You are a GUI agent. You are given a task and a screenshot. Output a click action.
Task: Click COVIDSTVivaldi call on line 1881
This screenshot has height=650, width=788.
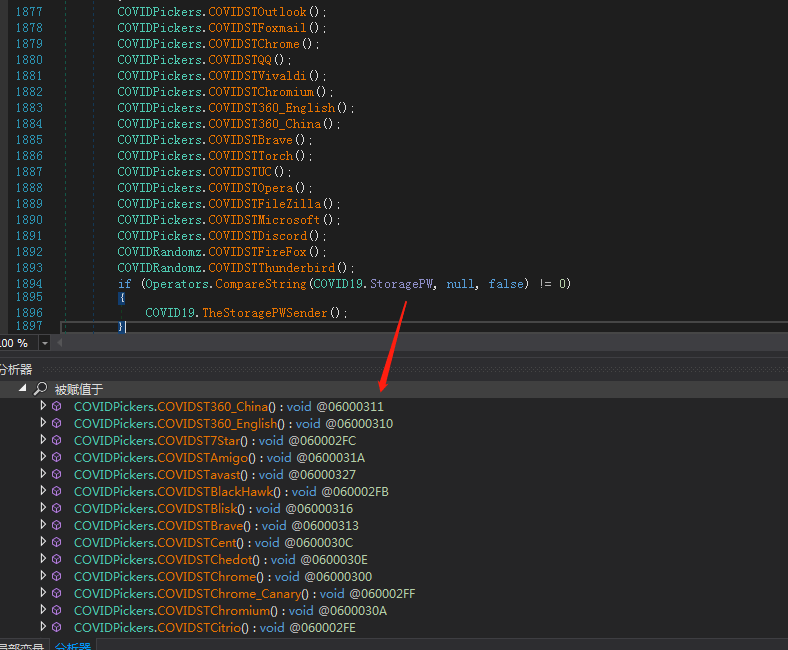coord(257,76)
